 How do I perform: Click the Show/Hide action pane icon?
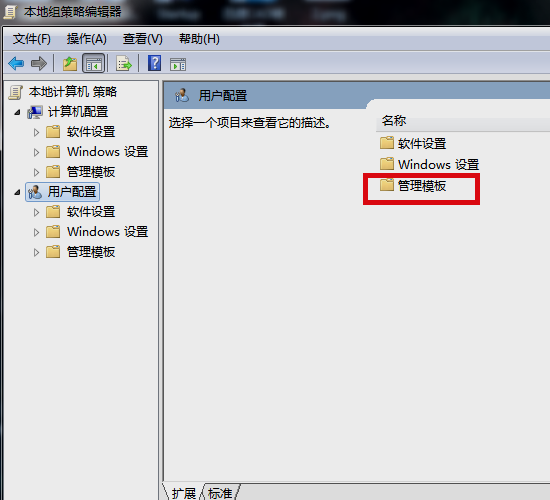coord(178,64)
